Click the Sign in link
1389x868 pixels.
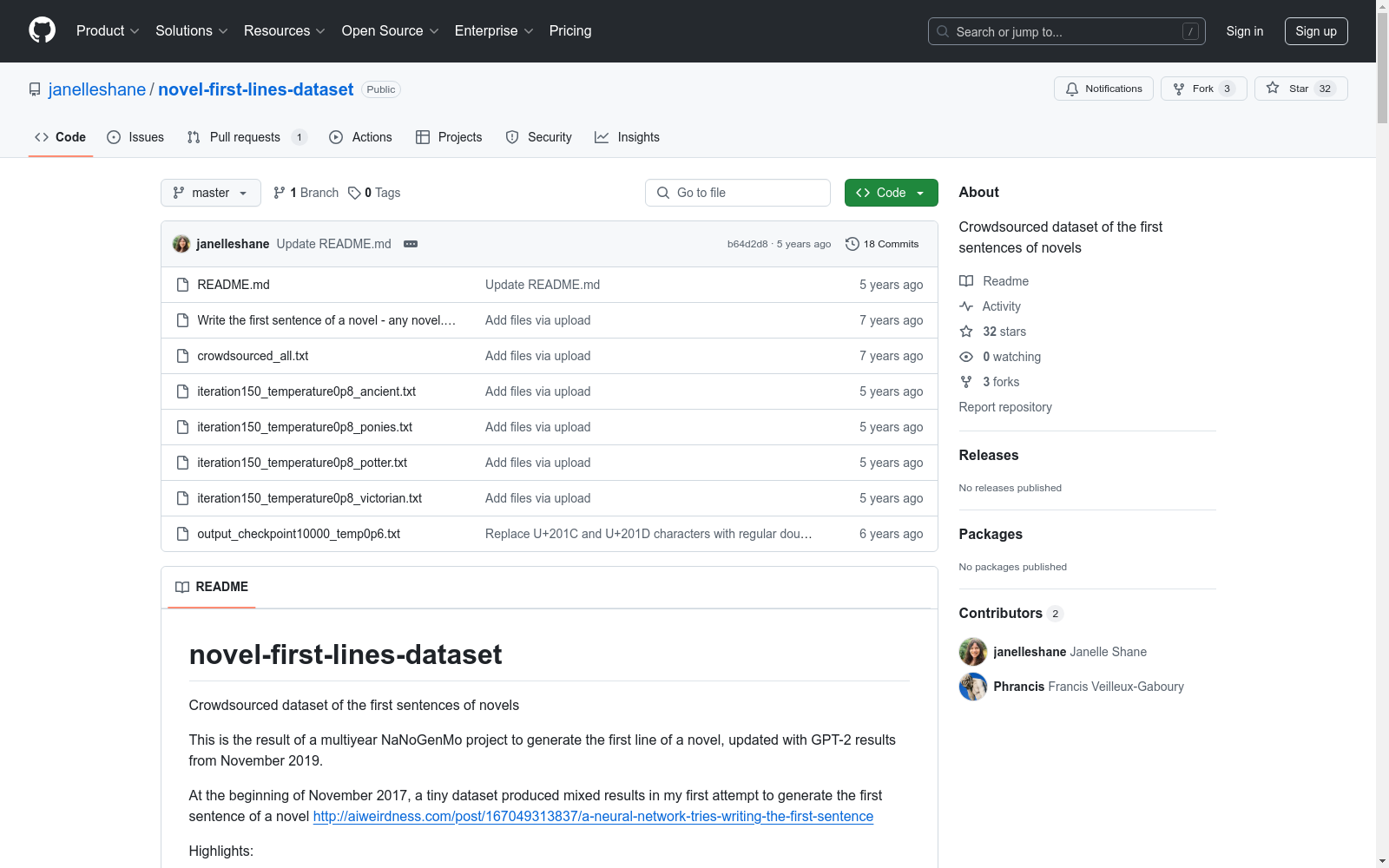click(x=1245, y=31)
